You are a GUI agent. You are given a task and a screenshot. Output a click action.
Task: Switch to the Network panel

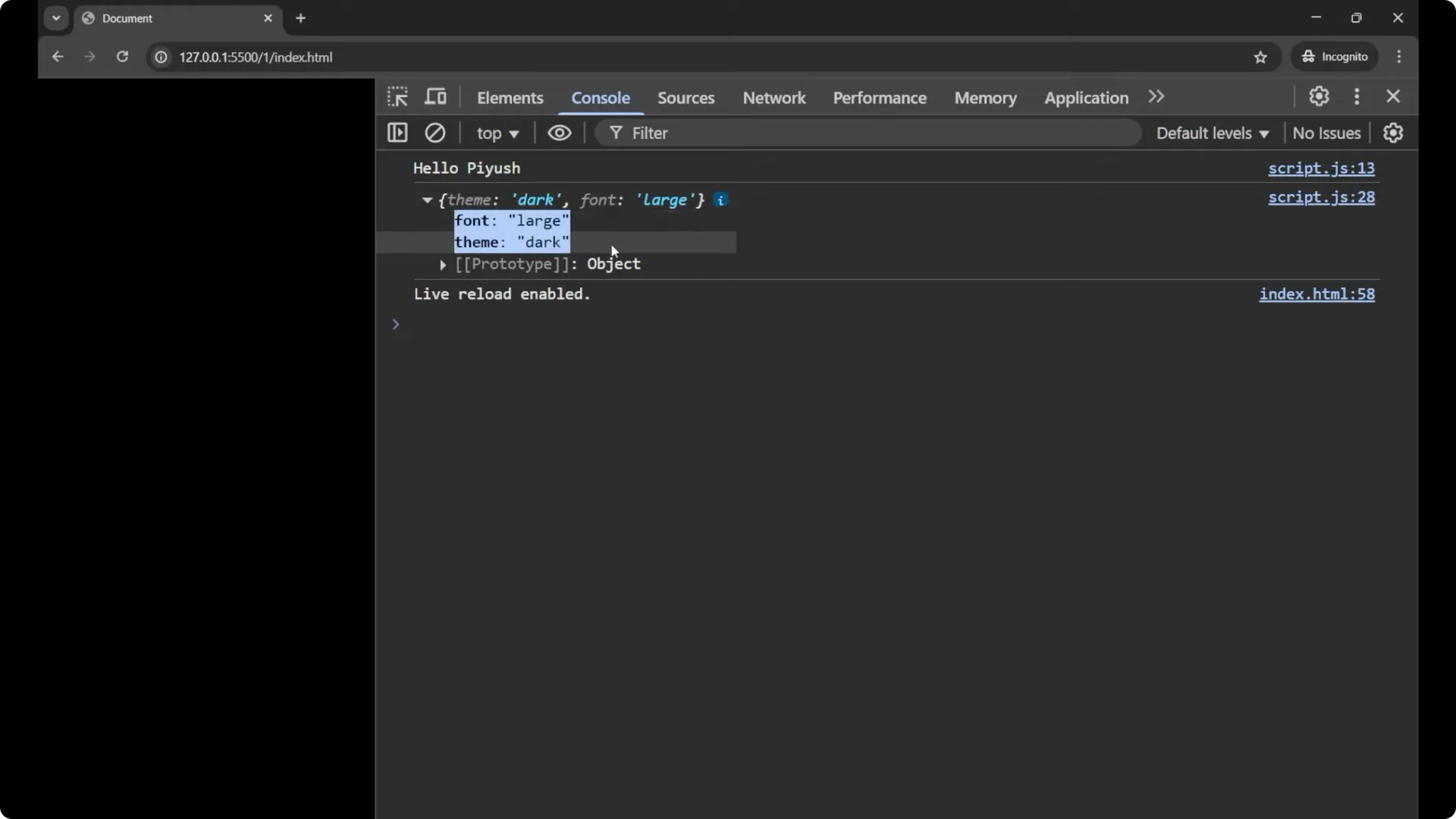coord(774,98)
